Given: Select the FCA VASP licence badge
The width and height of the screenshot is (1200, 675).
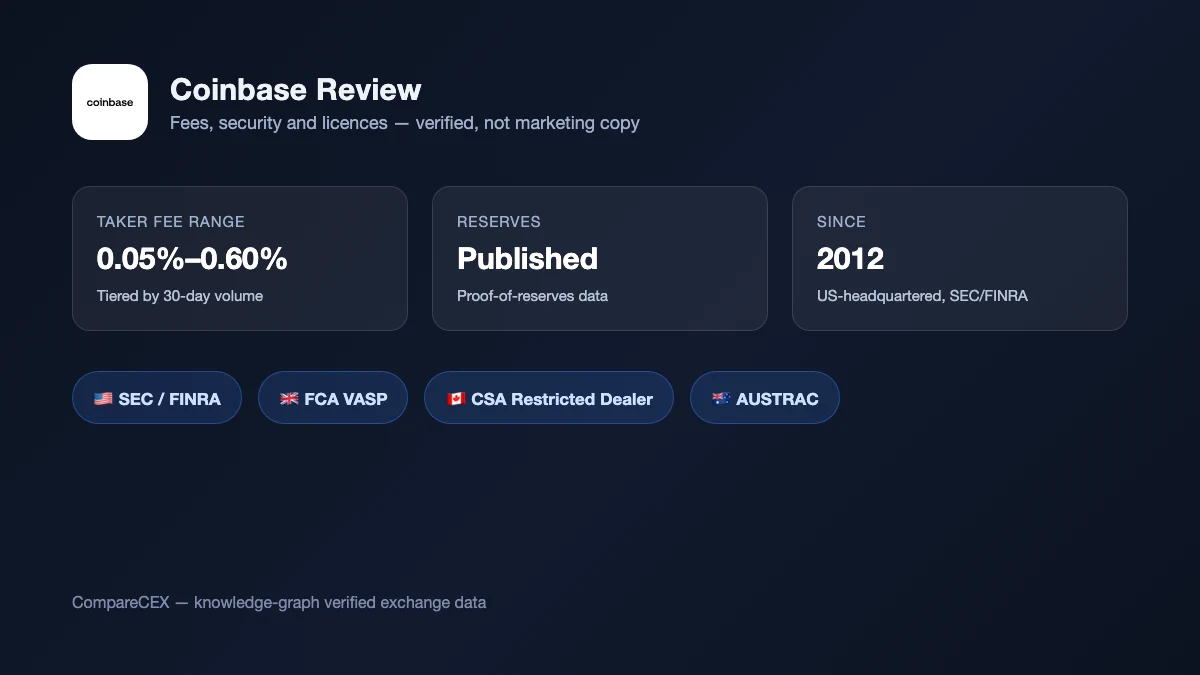Looking at the screenshot, I should (333, 398).
